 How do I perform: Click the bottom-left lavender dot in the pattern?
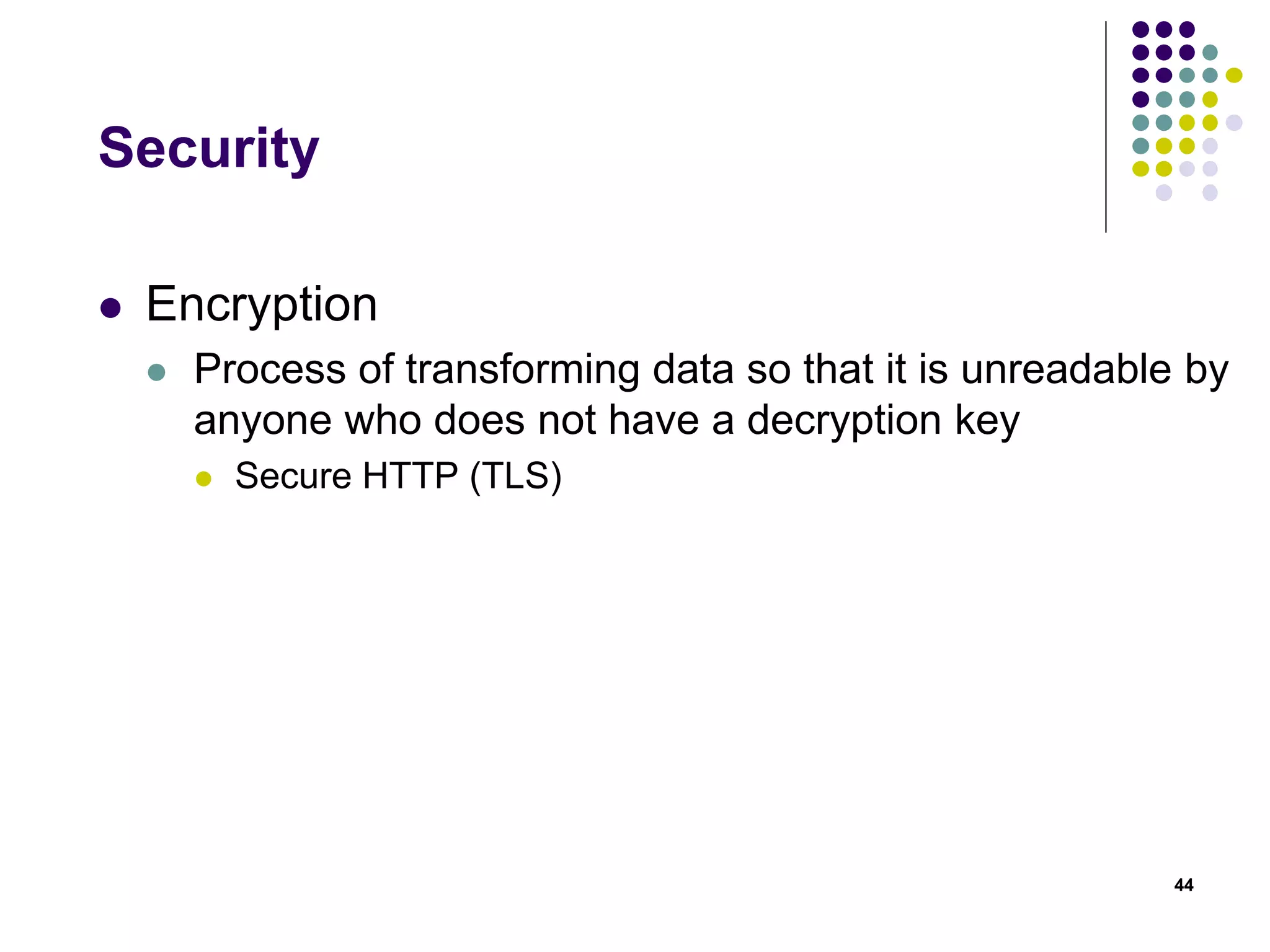pyautogui.click(x=1164, y=193)
